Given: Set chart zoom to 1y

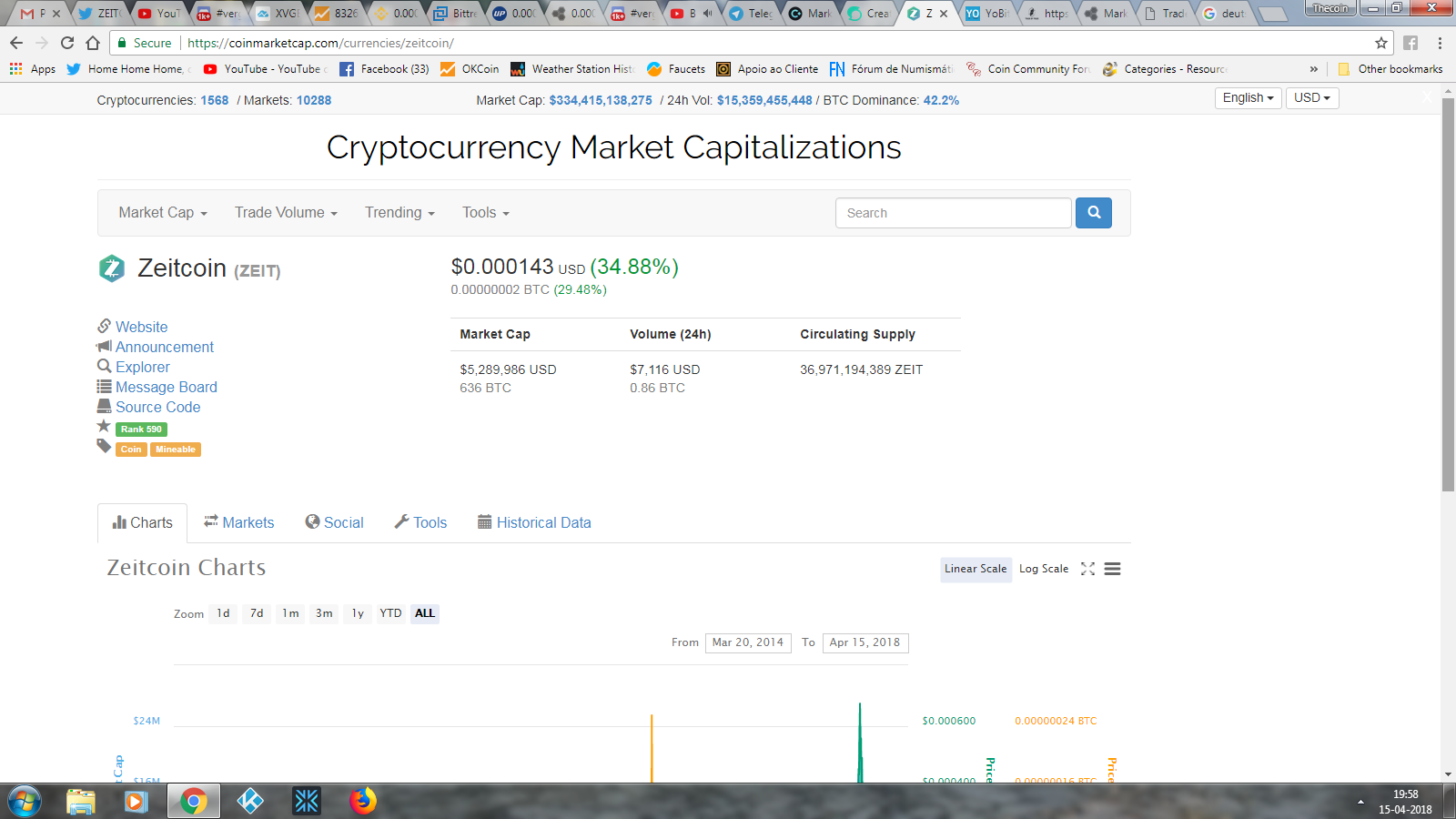Looking at the screenshot, I should pyautogui.click(x=358, y=613).
